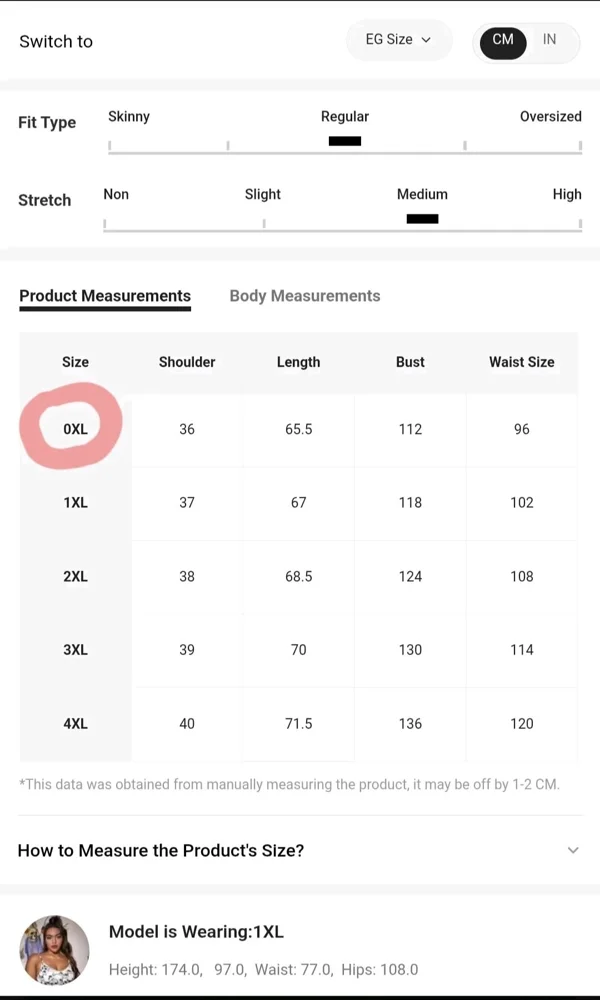Select the Product Measurements tab
This screenshot has height=1000, width=600.
click(105, 296)
